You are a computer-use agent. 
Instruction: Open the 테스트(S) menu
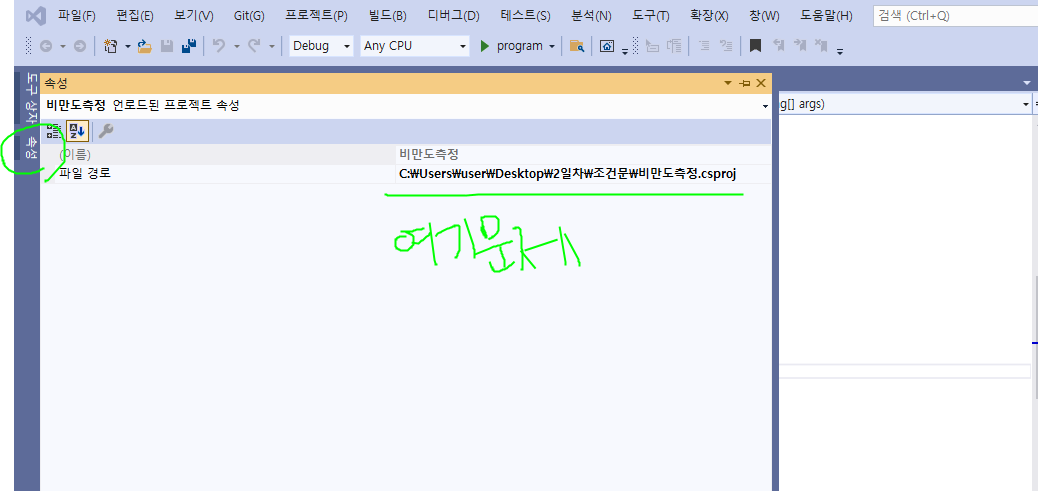[x=526, y=16]
